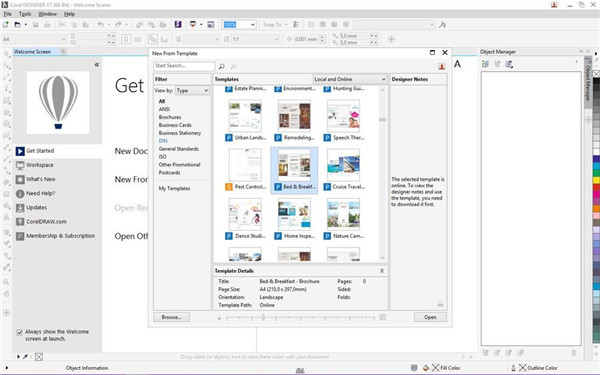
Task: Click the user sign-in icon in template dialog
Action: point(442,66)
